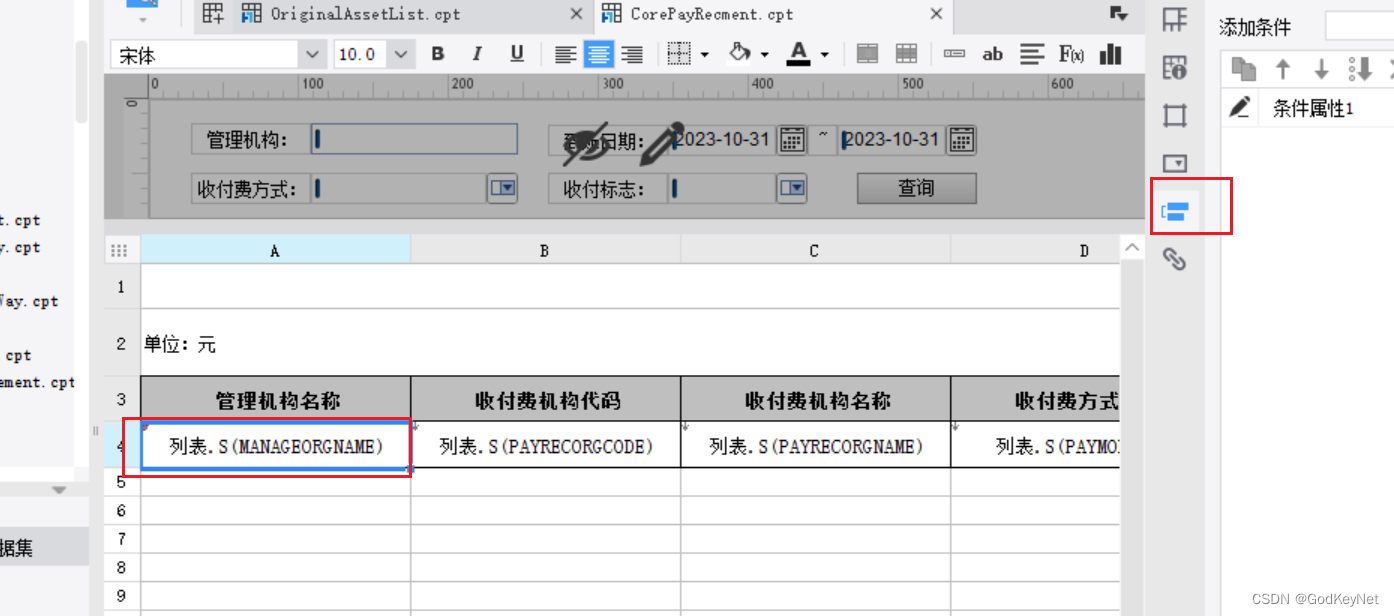Screen dimensions: 1394x616
Task: Align cell text to the right
Action: (632, 54)
